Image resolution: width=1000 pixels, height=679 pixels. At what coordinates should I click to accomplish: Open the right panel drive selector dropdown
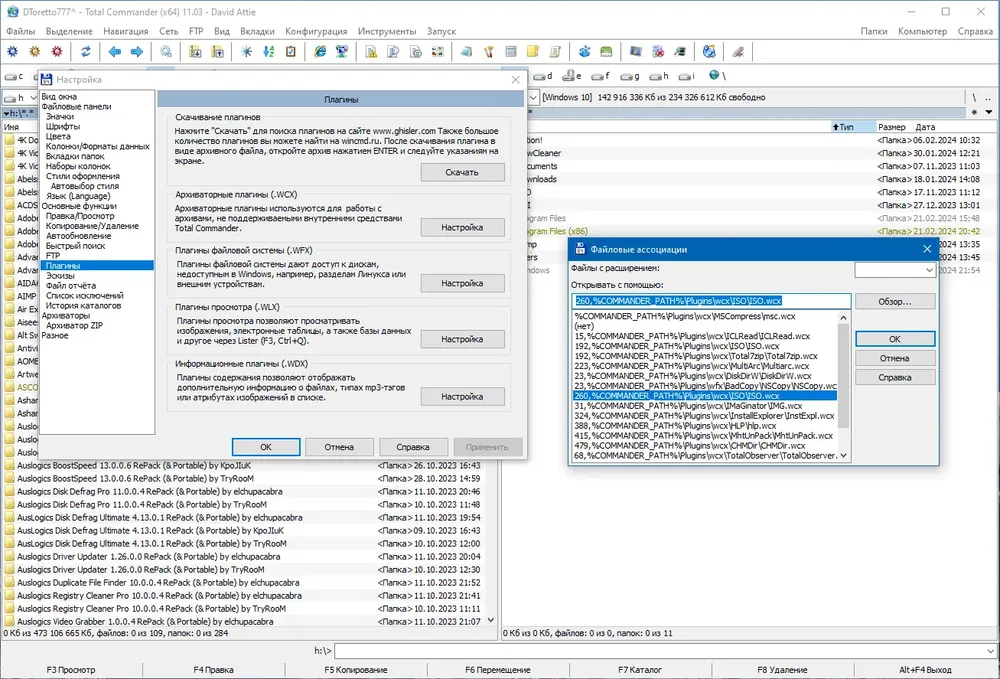point(533,98)
